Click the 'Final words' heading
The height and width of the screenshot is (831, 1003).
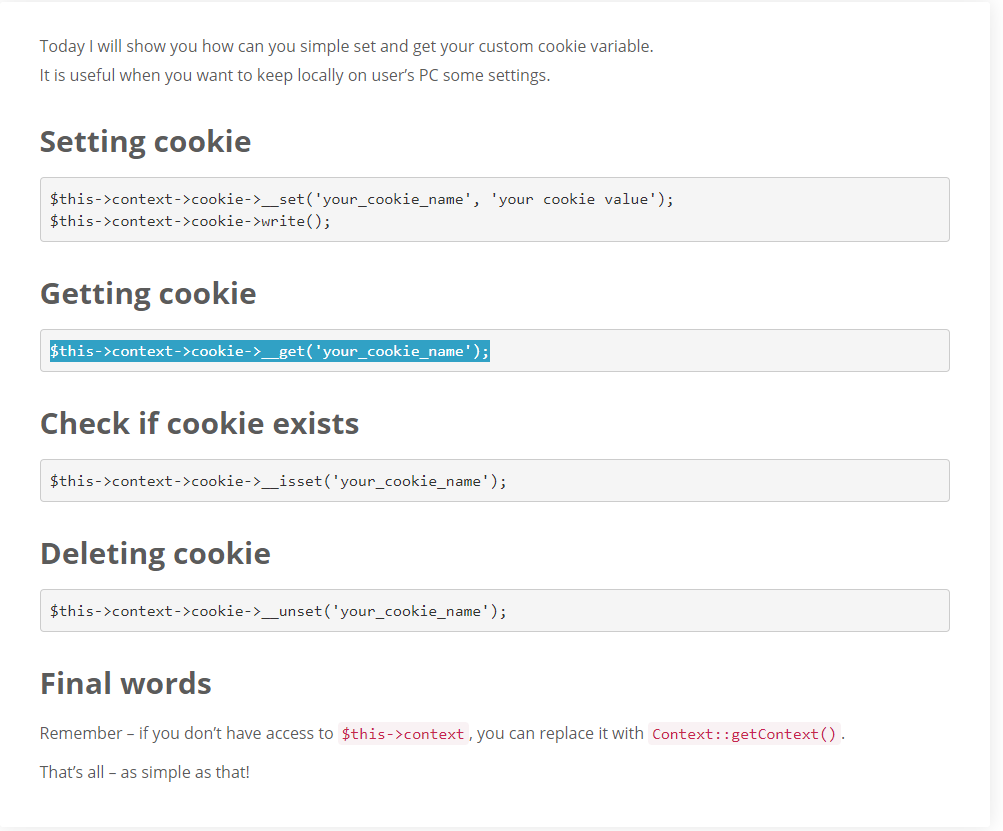tap(125, 683)
